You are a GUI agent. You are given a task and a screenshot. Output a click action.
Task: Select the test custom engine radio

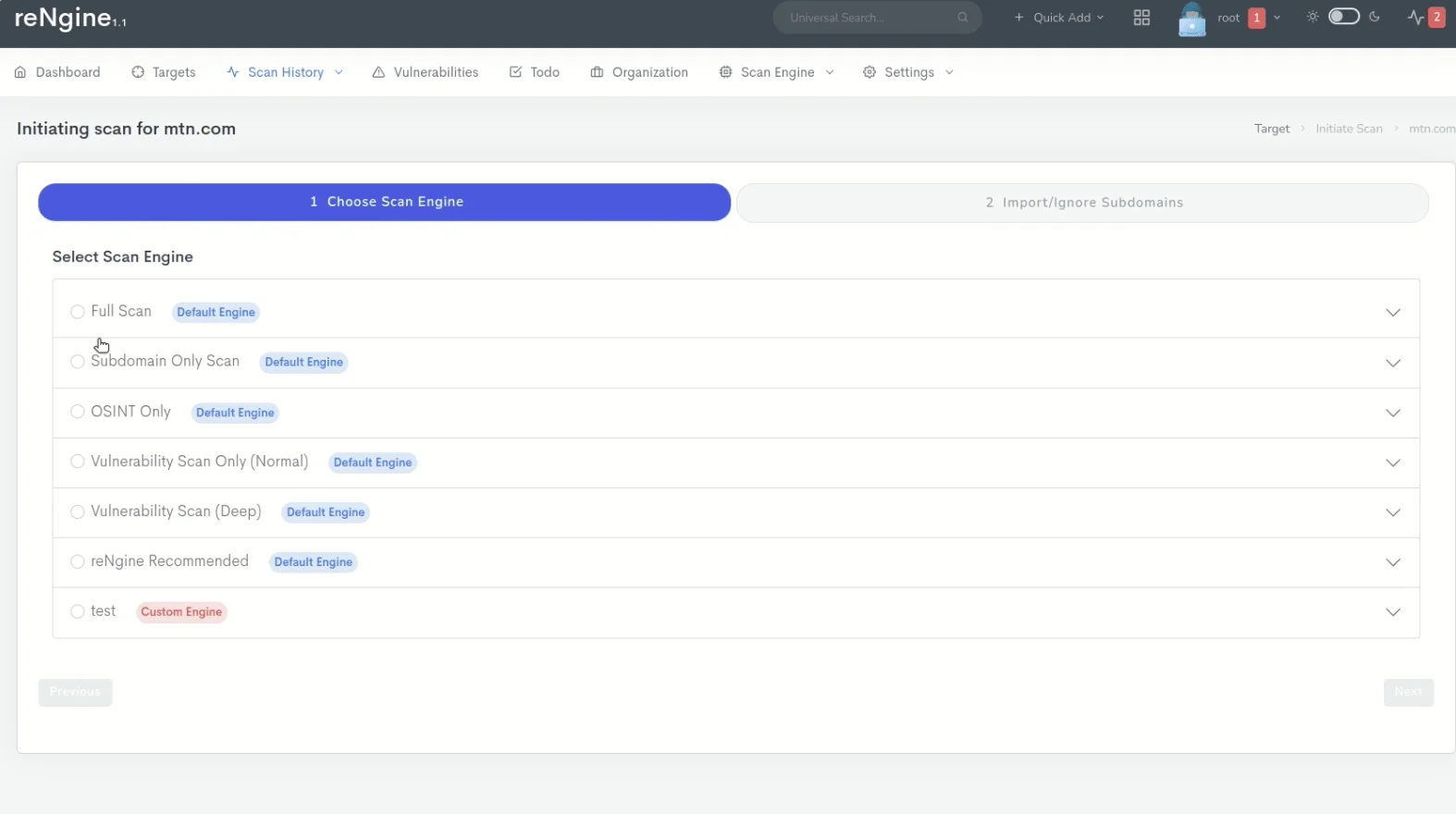click(78, 611)
